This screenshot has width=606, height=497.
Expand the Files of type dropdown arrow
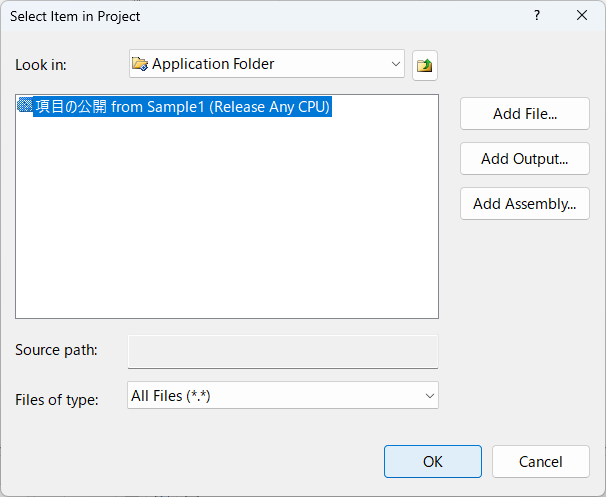pyautogui.click(x=429, y=396)
